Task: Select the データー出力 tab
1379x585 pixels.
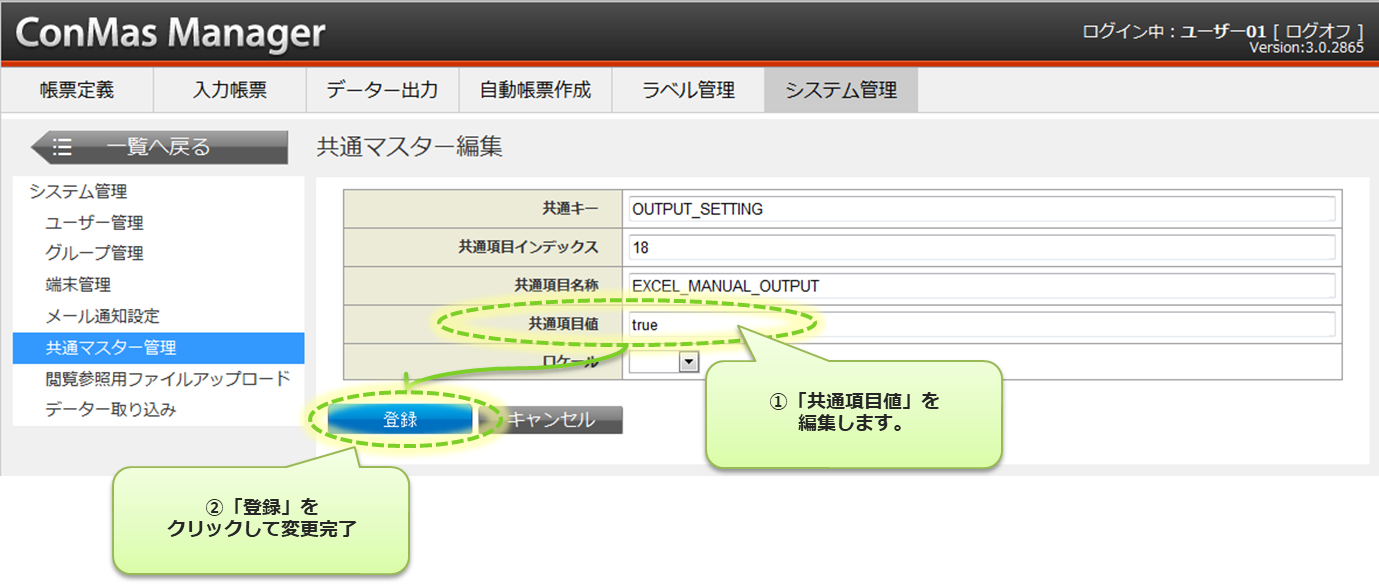Action: pos(382,90)
